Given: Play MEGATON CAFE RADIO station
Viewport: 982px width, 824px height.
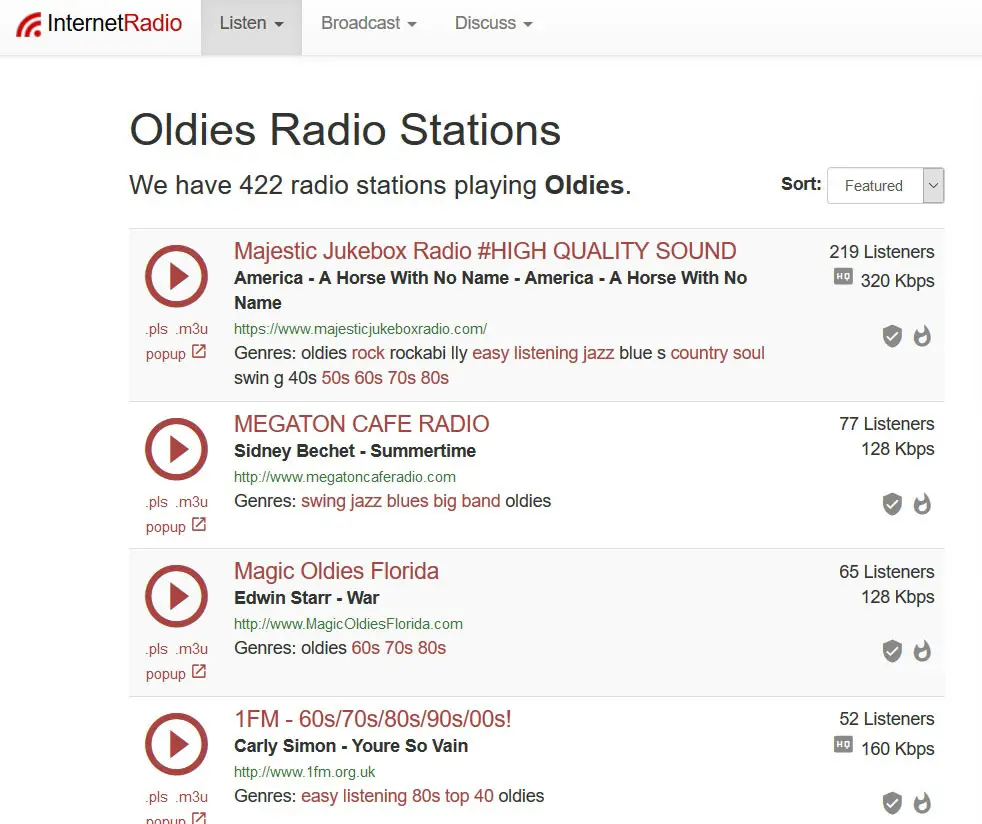Looking at the screenshot, I should pos(177,449).
